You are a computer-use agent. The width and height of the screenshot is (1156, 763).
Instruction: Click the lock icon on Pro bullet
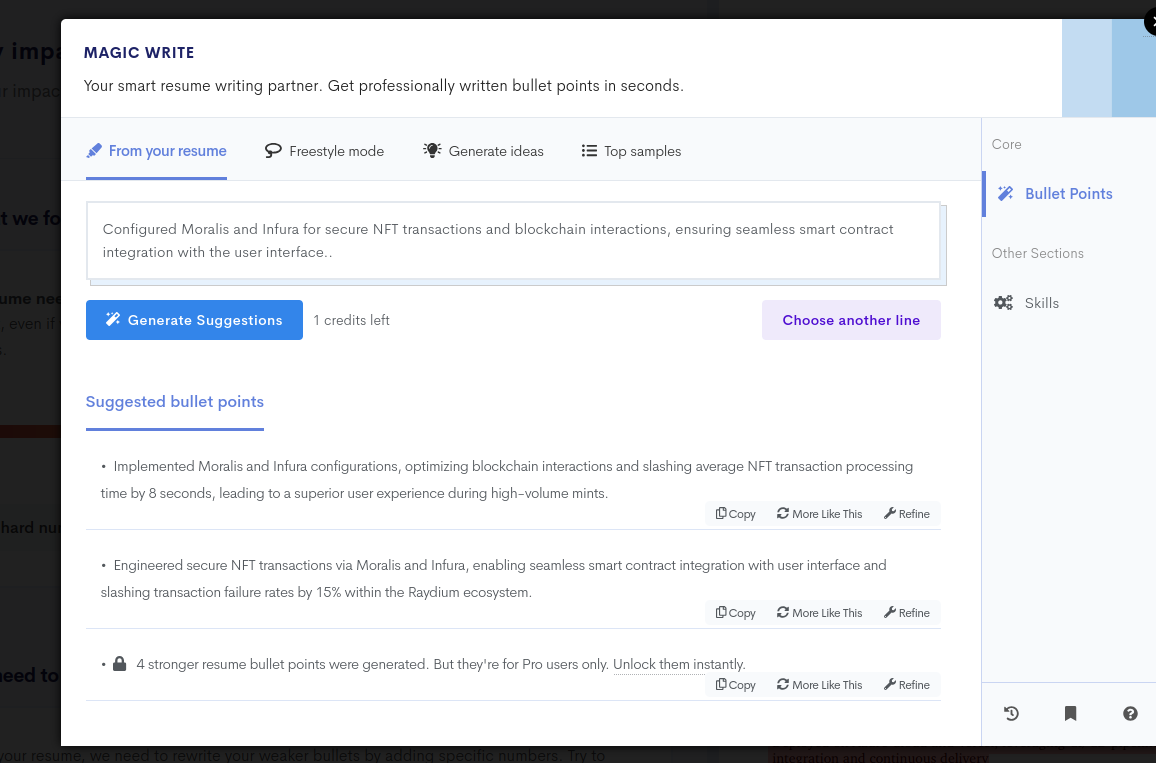pos(120,664)
